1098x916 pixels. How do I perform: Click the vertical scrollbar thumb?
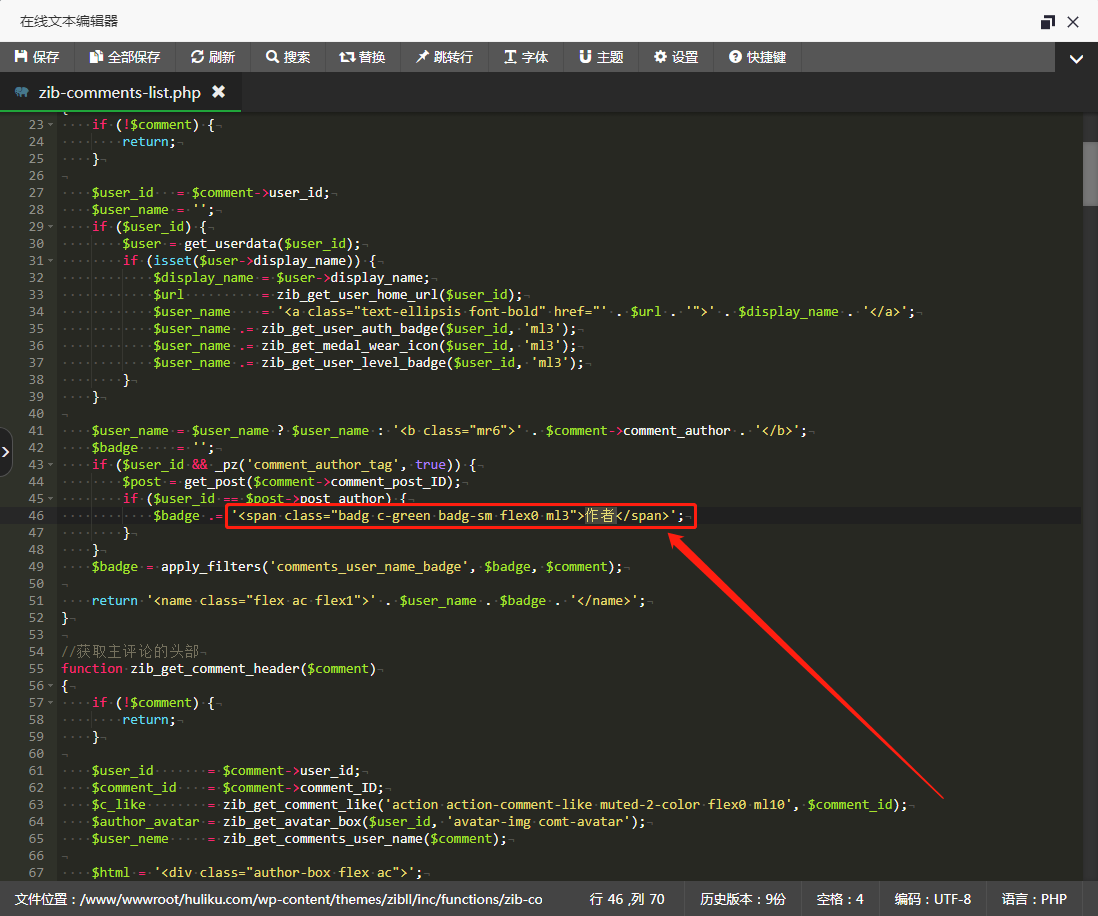(x=1090, y=173)
